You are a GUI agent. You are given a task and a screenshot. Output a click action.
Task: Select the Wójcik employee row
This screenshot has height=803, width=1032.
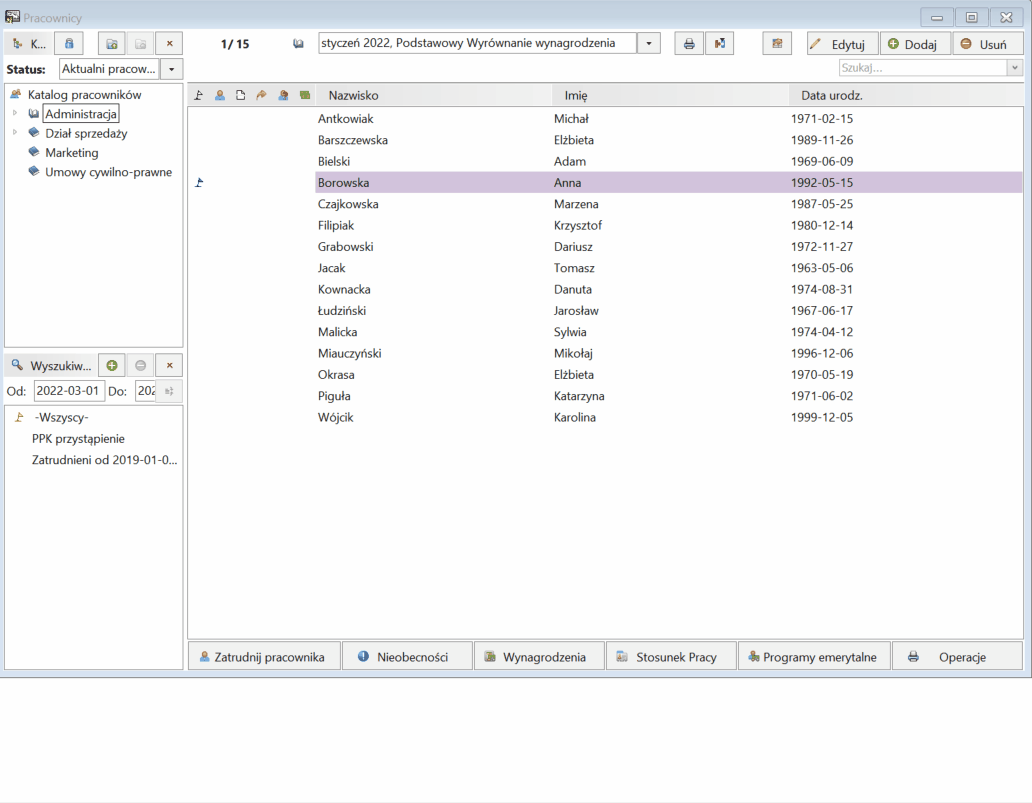605,417
